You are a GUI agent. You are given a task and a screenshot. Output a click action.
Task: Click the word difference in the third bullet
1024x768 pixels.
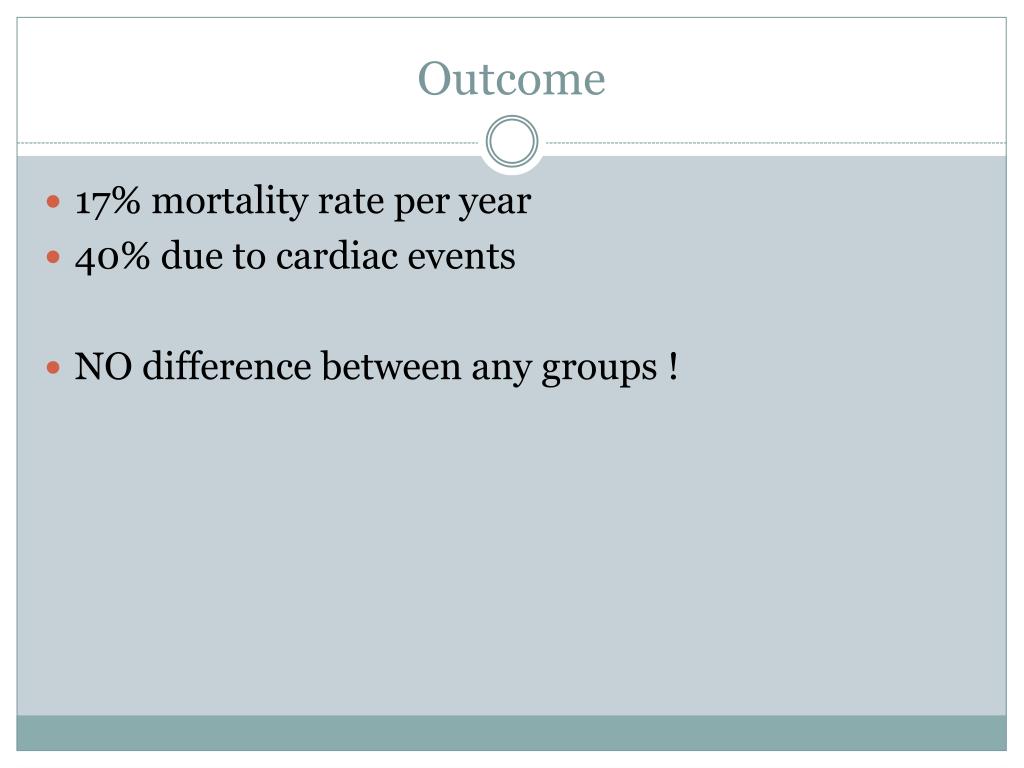[x=227, y=366]
